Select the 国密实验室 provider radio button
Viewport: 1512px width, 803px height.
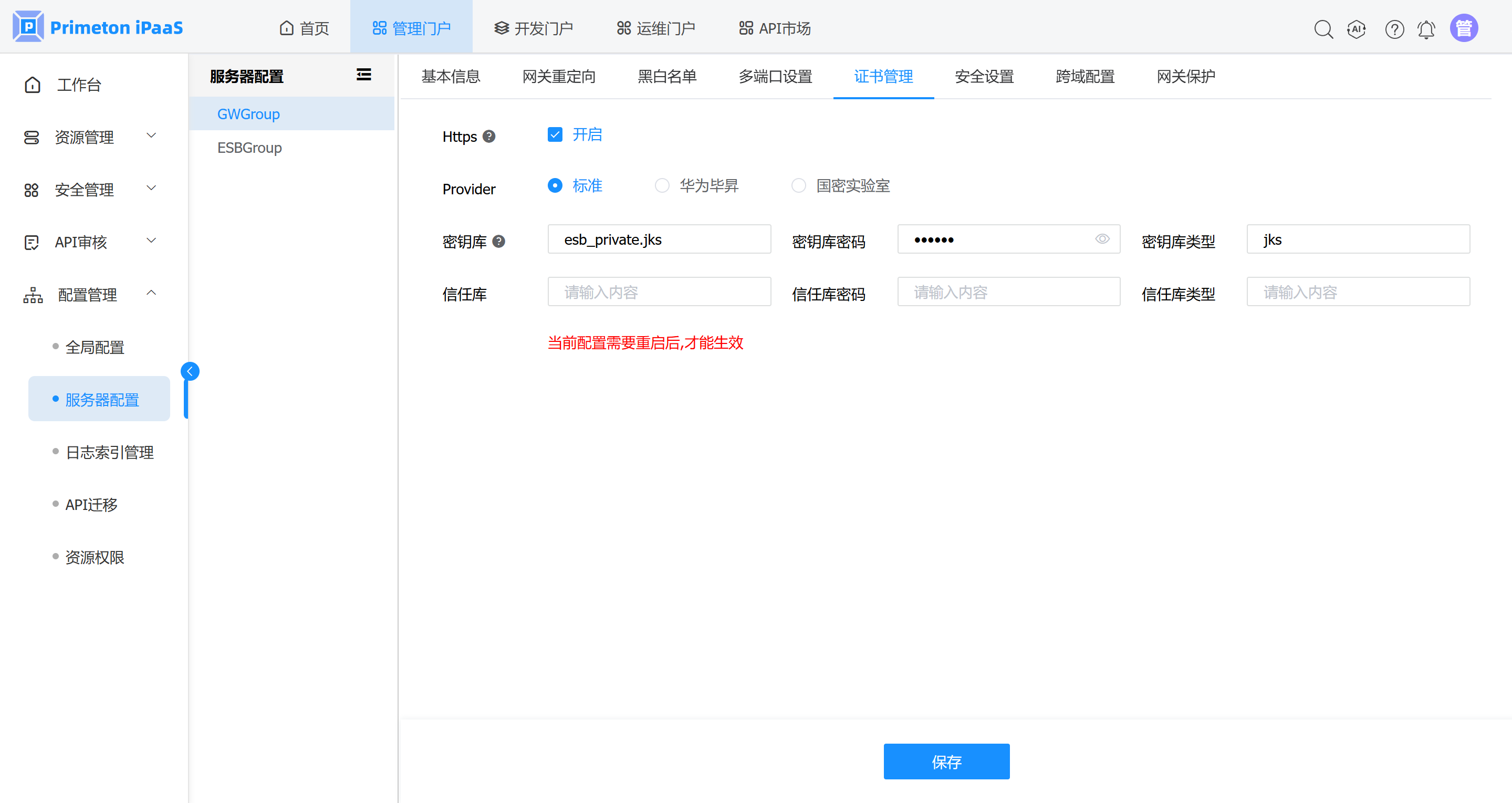(798, 185)
